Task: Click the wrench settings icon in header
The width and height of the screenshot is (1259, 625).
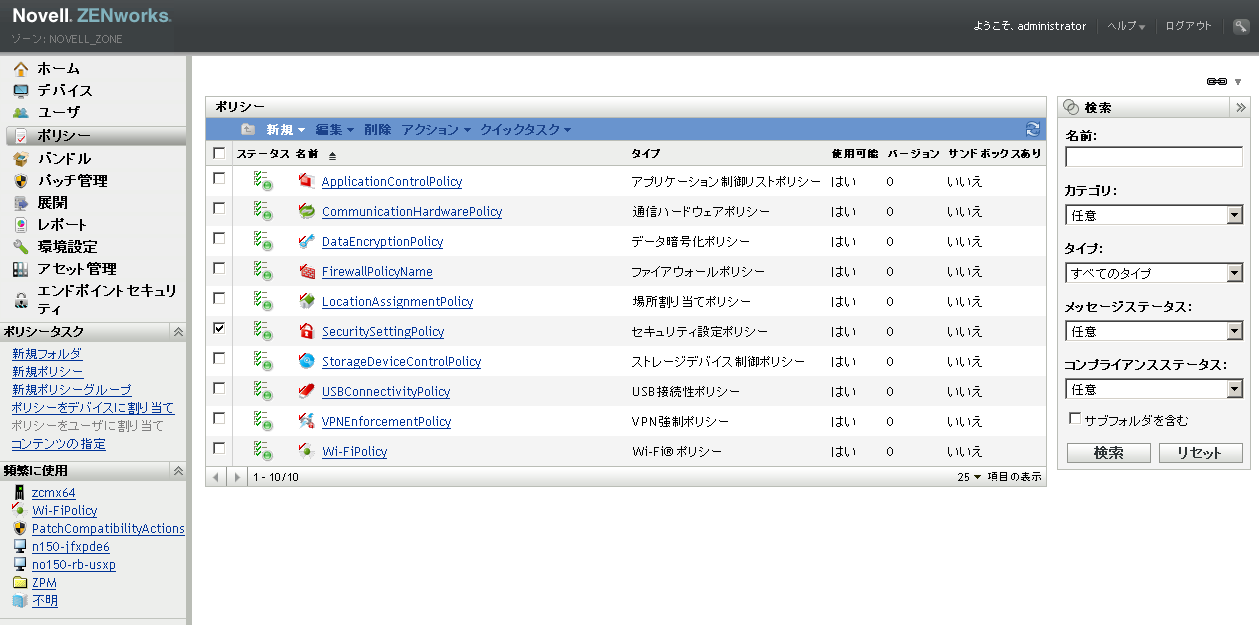Action: click(1241, 26)
